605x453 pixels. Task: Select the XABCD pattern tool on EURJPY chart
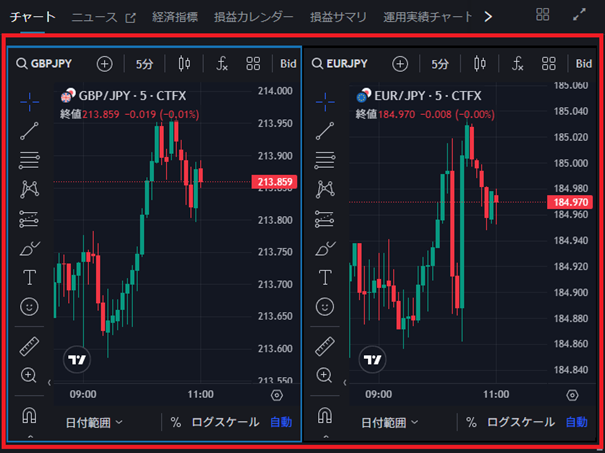[x=325, y=189]
